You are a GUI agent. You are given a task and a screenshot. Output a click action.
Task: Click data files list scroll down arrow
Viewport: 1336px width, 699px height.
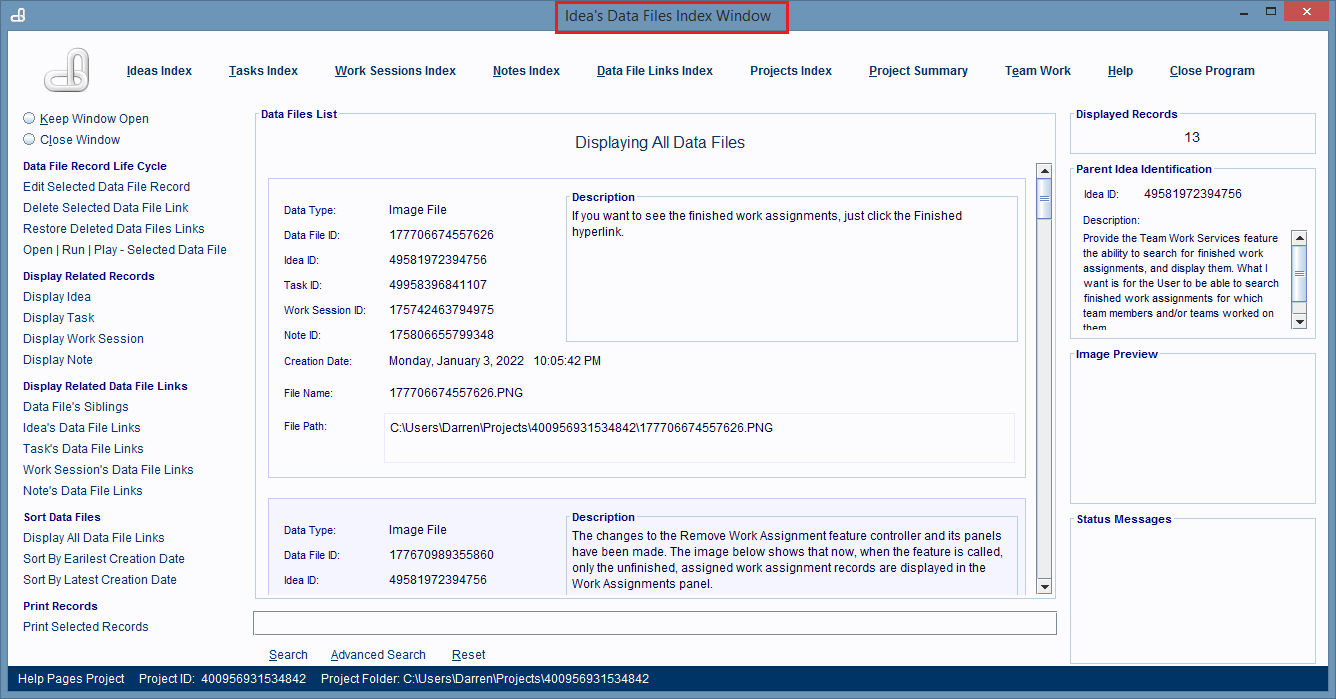click(1044, 587)
